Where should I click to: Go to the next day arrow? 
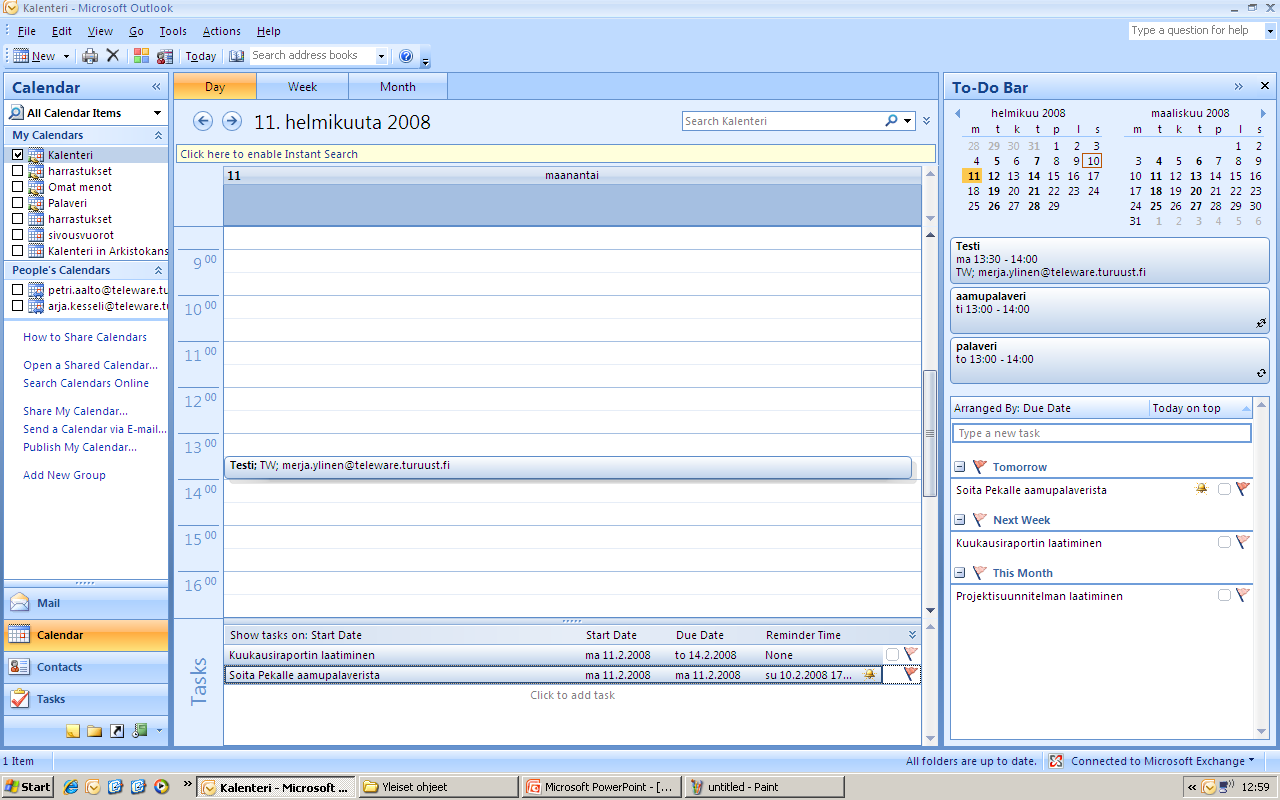232,121
